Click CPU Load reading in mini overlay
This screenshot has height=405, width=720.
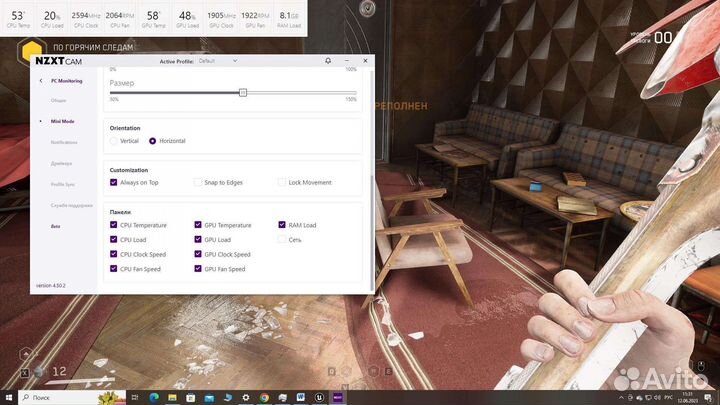(52, 19)
